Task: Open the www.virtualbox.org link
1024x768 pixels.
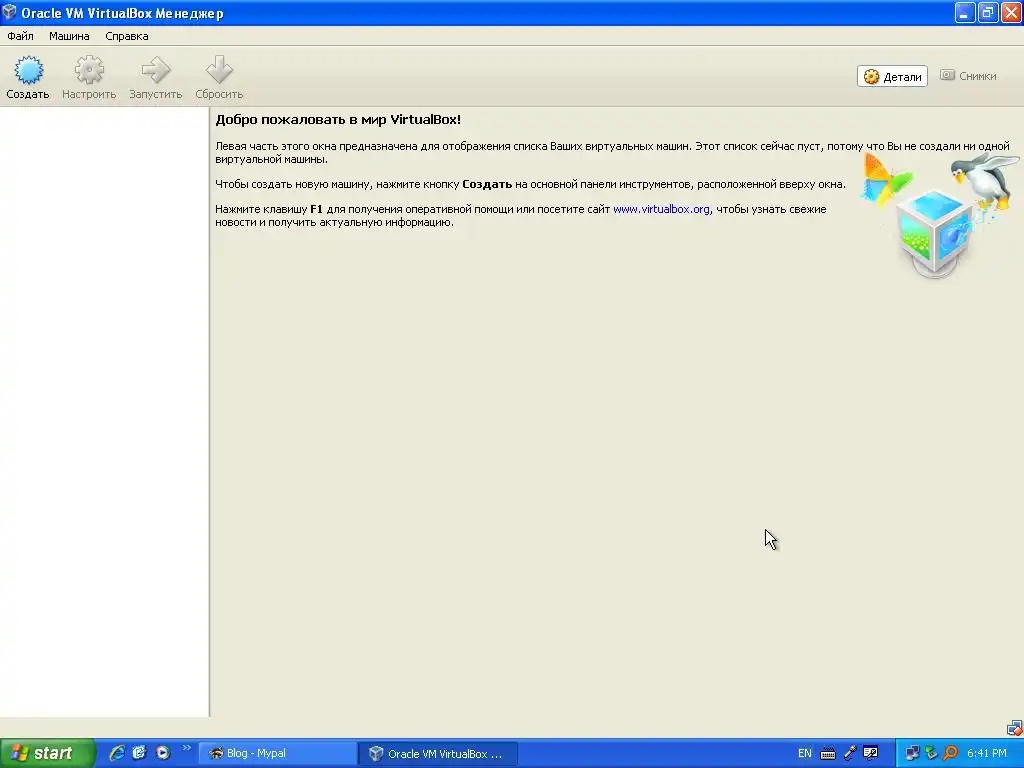Action: pos(661,209)
